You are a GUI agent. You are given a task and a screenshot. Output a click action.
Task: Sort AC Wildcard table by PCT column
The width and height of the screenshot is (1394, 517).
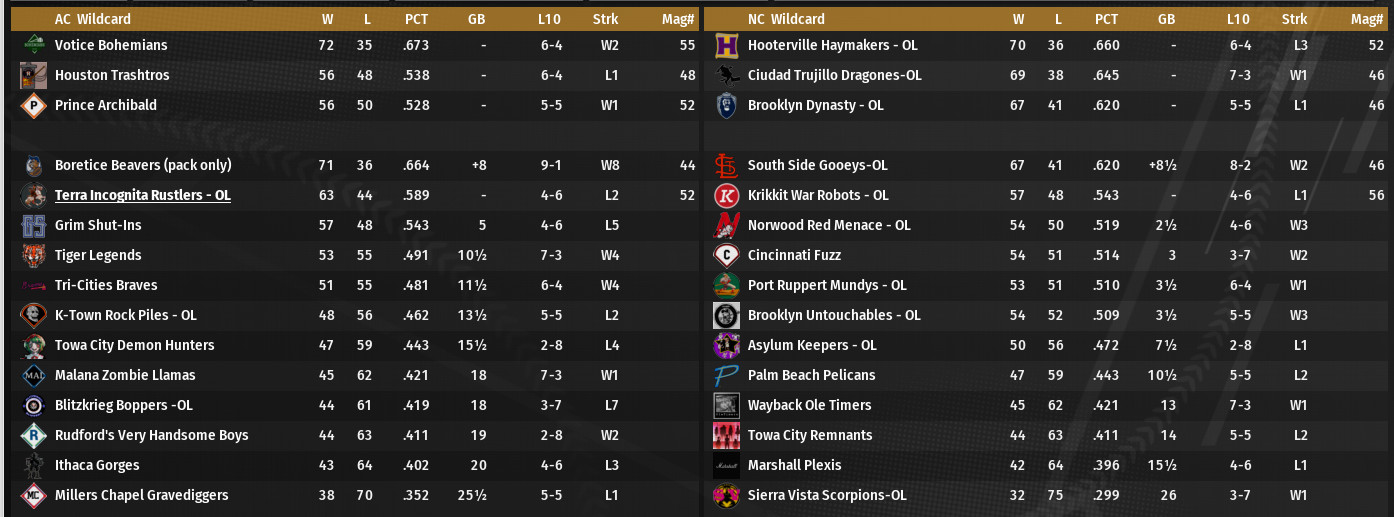(417, 19)
